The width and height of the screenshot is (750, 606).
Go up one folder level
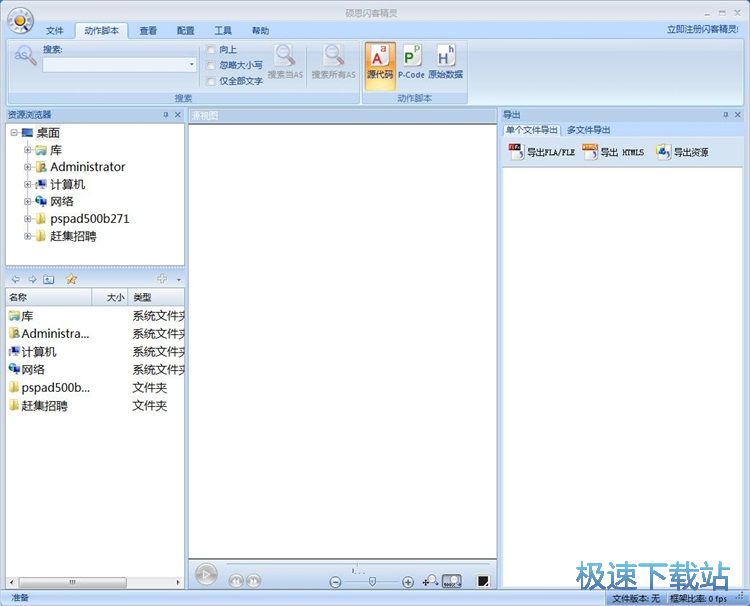pyautogui.click(x=49, y=279)
